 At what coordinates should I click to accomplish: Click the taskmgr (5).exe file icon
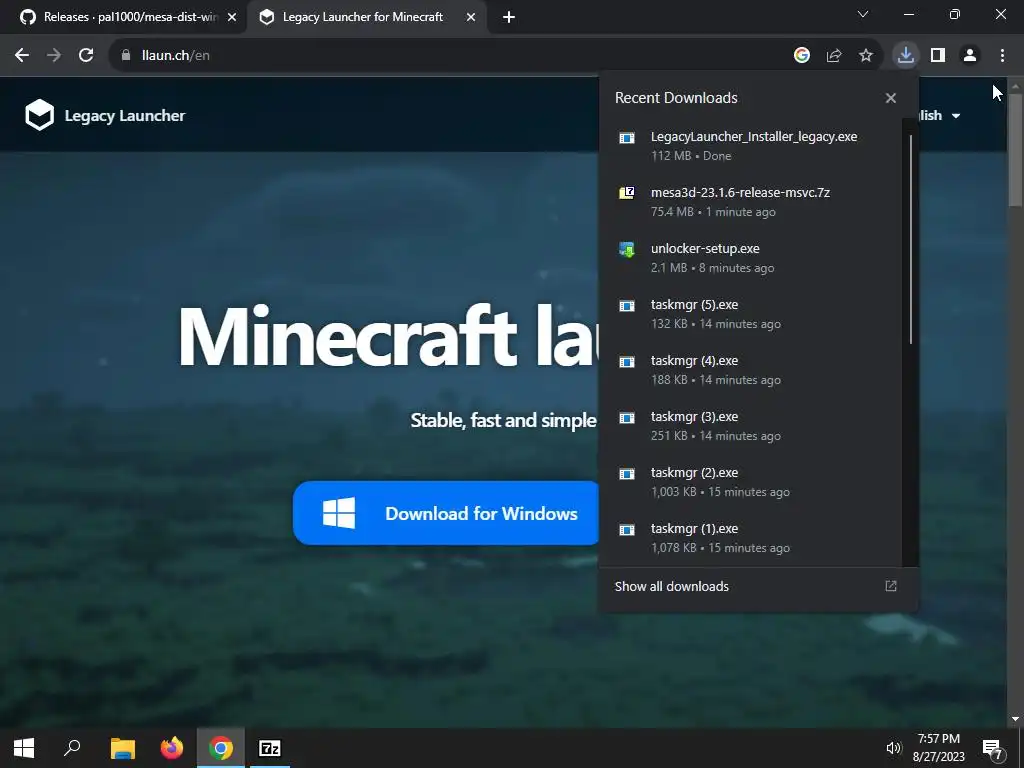click(x=627, y=305)
